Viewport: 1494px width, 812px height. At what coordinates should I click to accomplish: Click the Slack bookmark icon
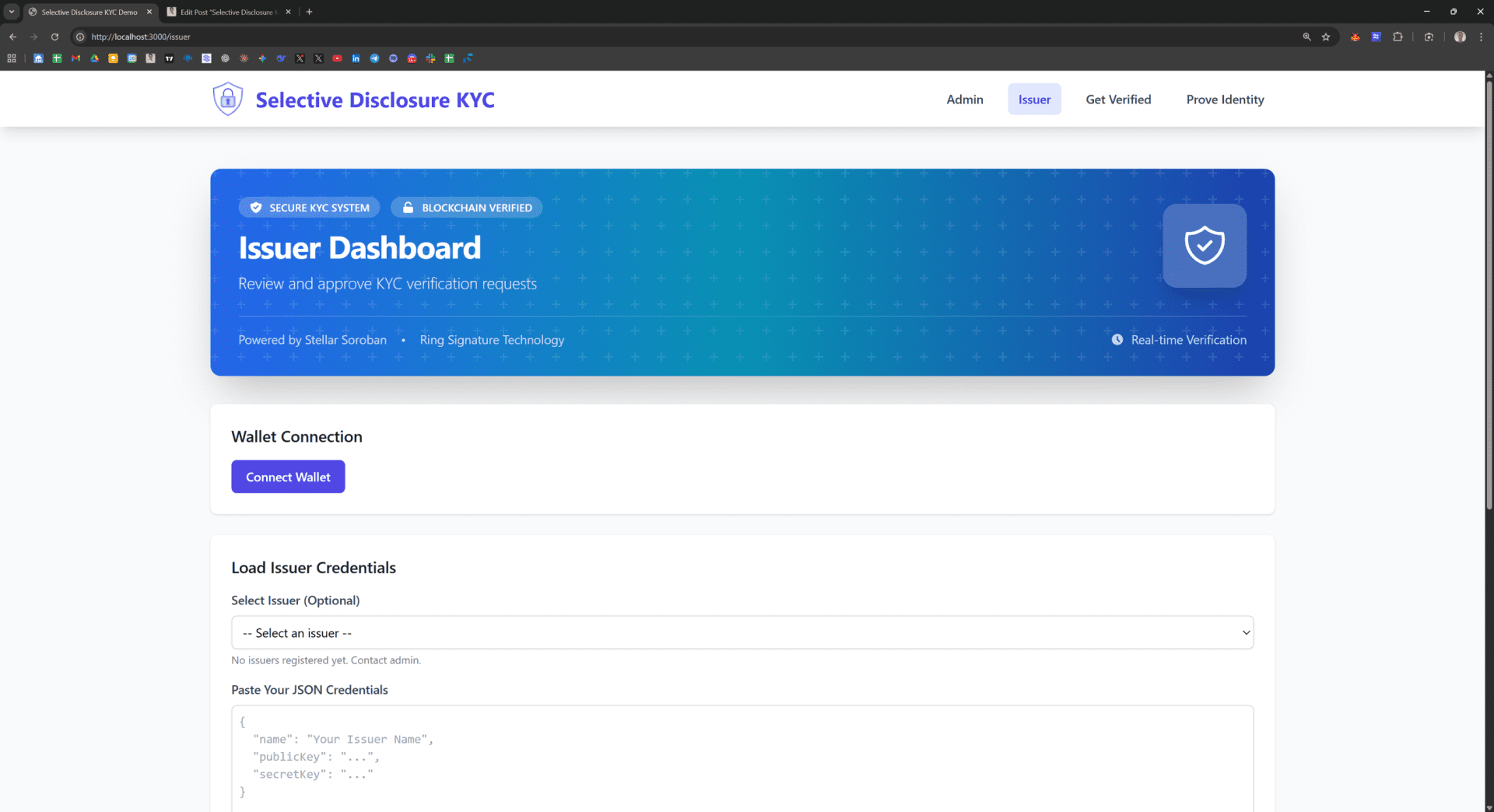tap(430, 58)
